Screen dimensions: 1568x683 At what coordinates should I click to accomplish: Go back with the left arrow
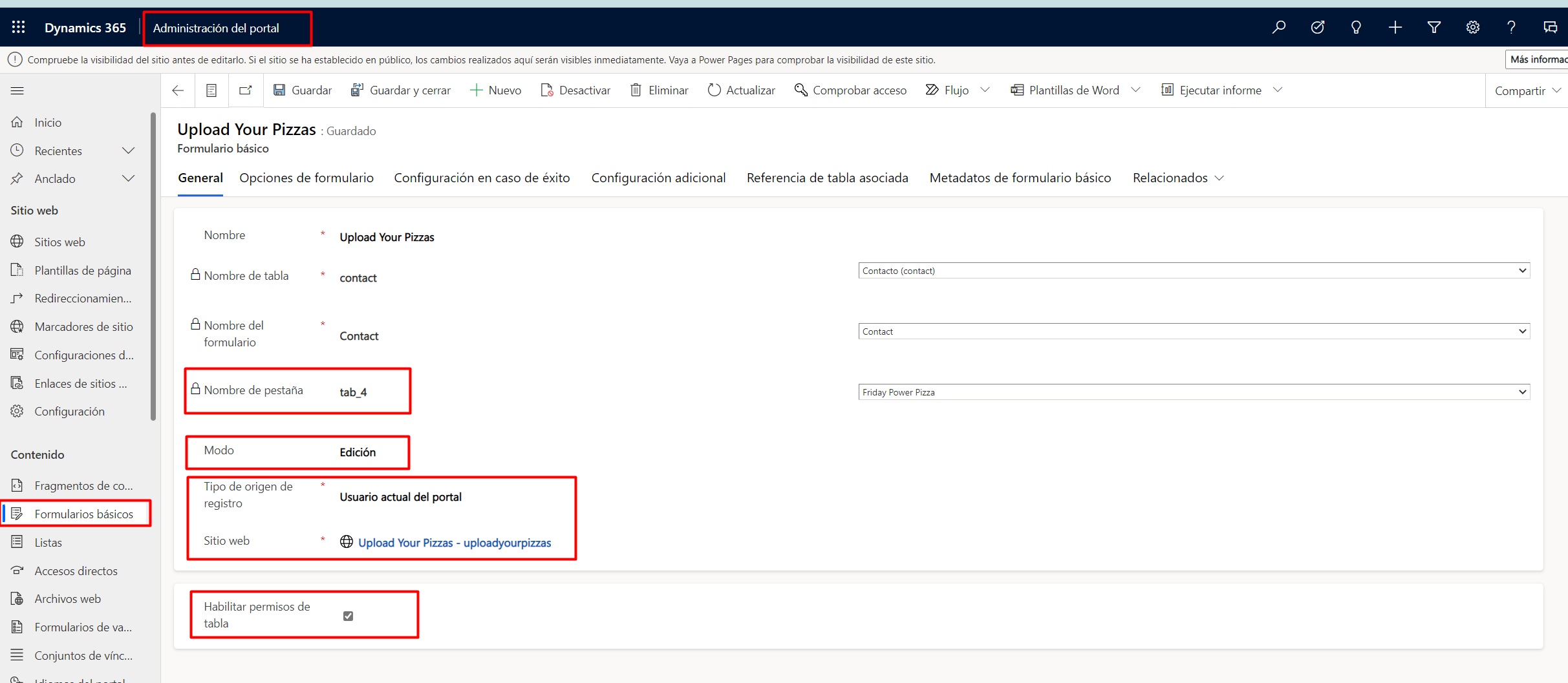coord(178,90)
